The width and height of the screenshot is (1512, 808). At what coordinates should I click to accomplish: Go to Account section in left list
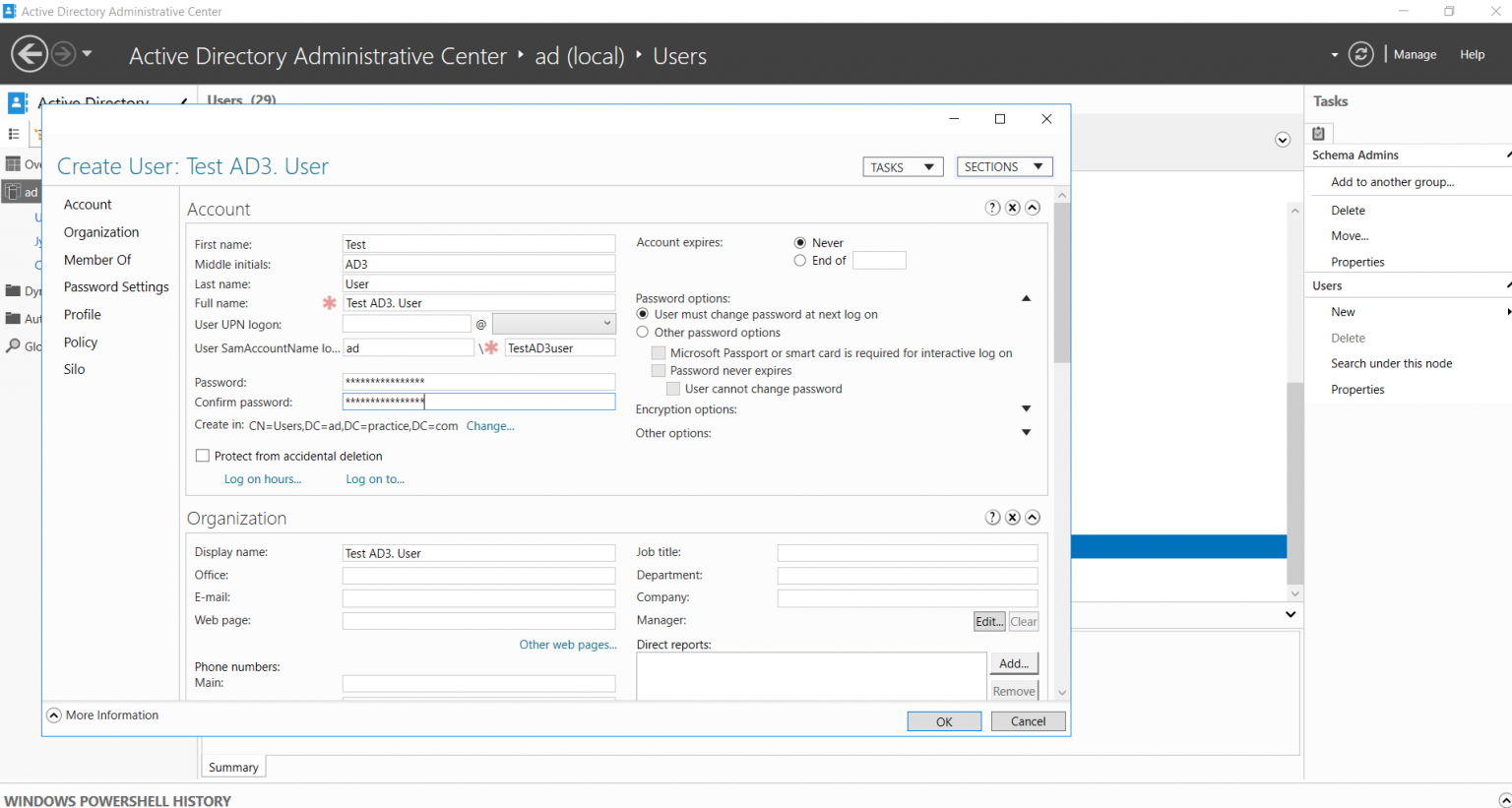(x=88, y=205)
